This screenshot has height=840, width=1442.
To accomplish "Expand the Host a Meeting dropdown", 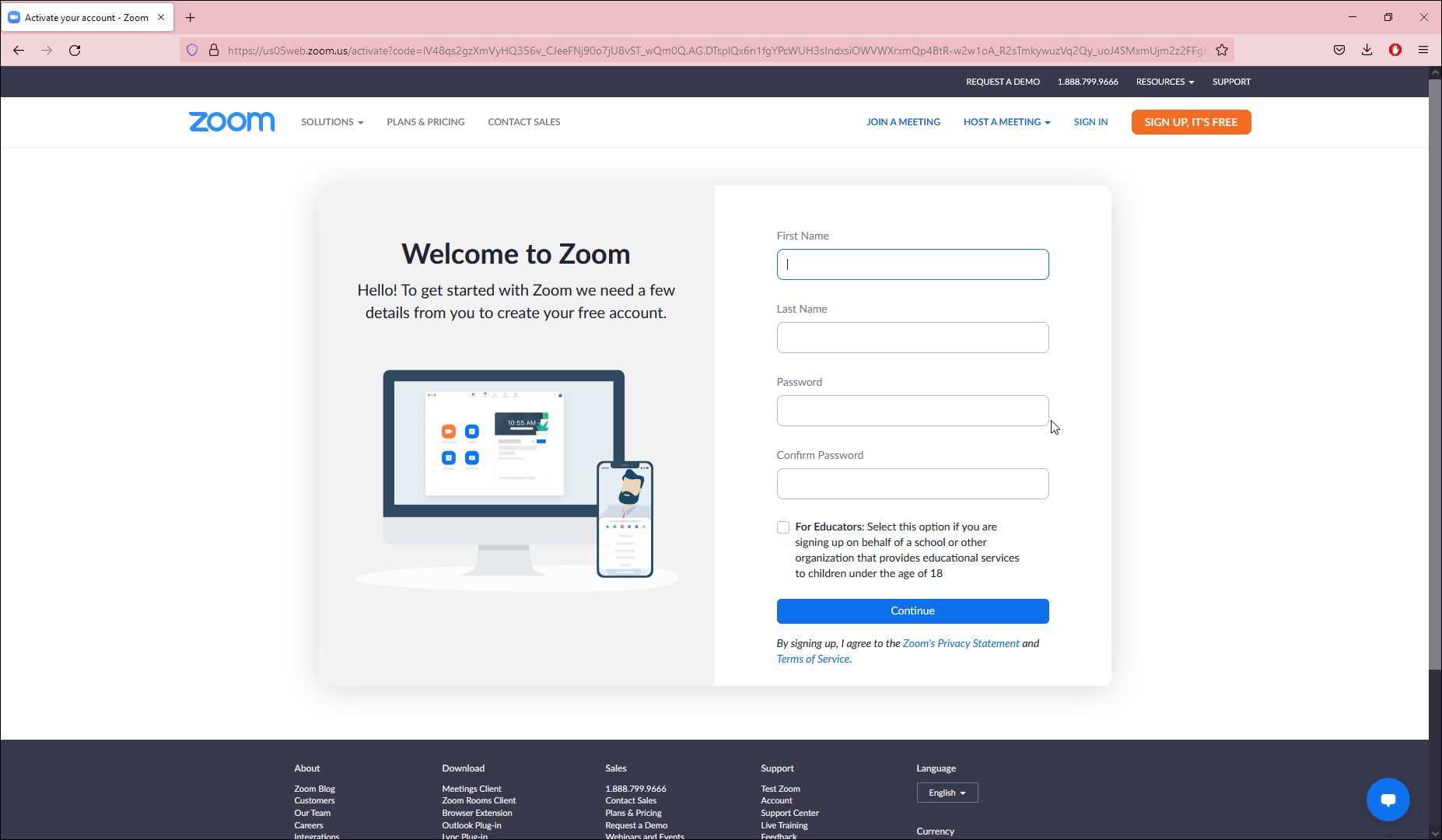I will point(1006,122).
